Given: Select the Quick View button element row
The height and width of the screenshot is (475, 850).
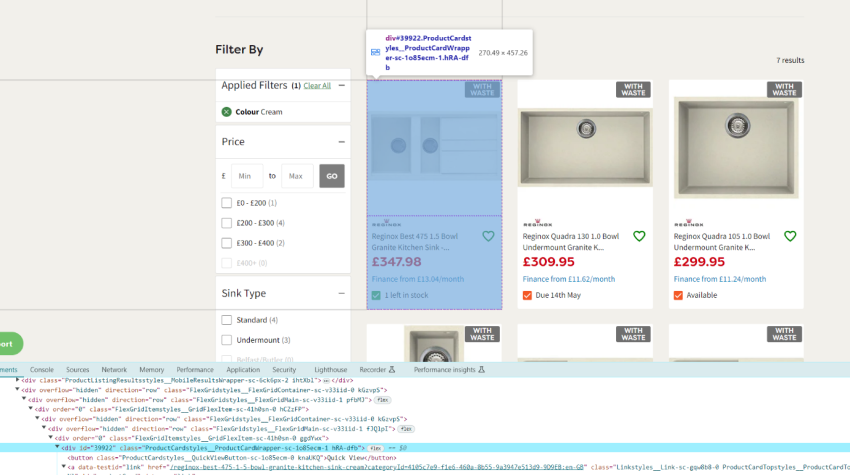Looking at the screenshot, I should 231,458.
